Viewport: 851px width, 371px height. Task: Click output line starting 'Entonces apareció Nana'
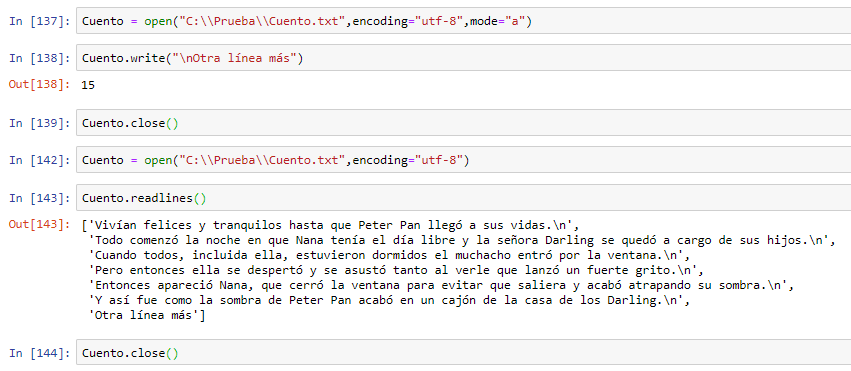click(440, 285)
